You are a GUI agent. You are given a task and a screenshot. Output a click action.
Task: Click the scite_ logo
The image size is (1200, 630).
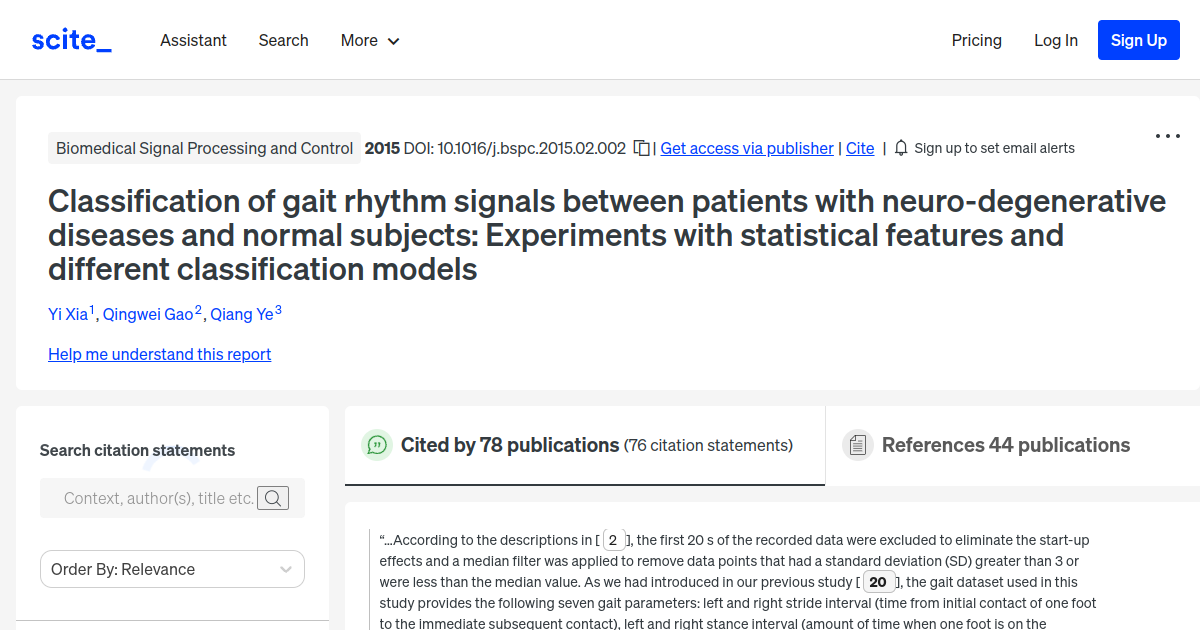pos(70,39)
